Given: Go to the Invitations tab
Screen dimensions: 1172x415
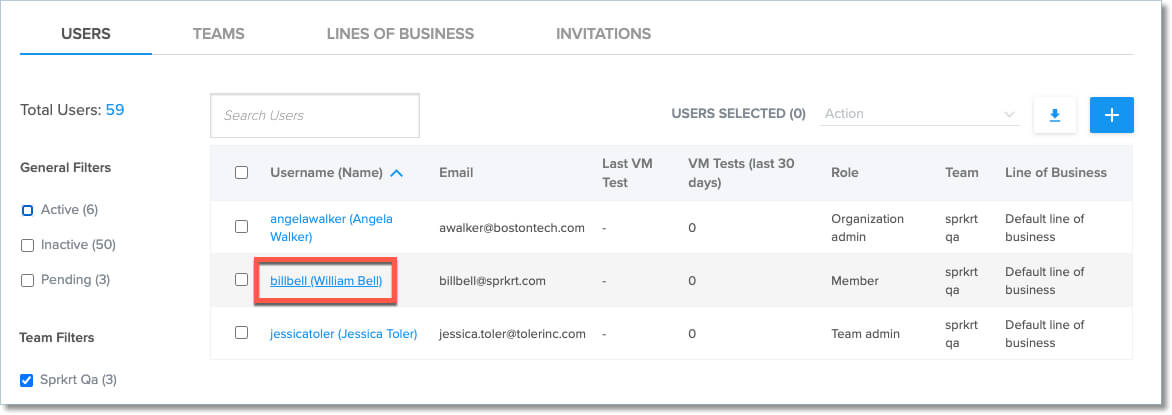Looking at the screenshot, I should [603, 34].
